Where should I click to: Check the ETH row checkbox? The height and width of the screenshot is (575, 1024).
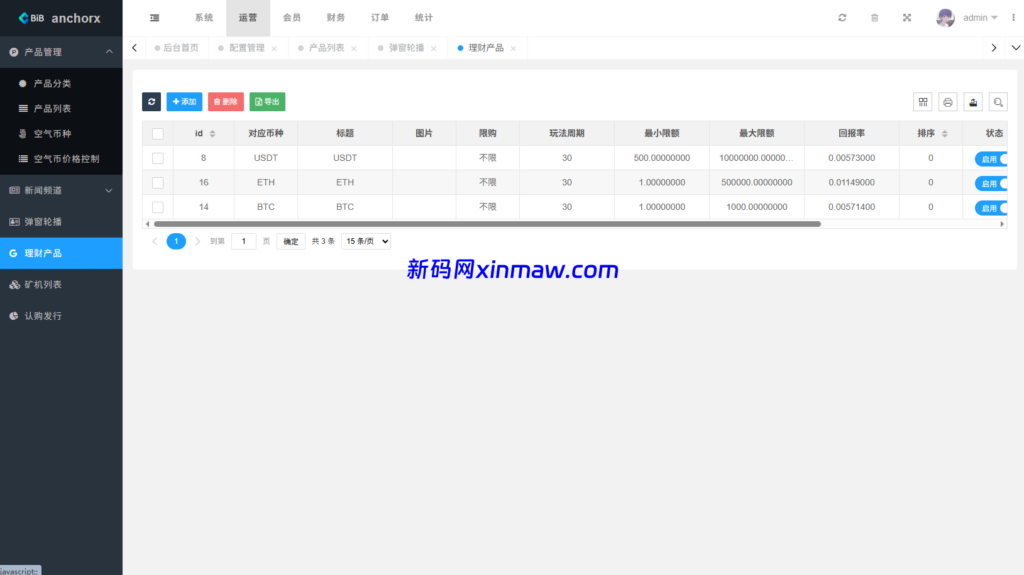[158, 183]
